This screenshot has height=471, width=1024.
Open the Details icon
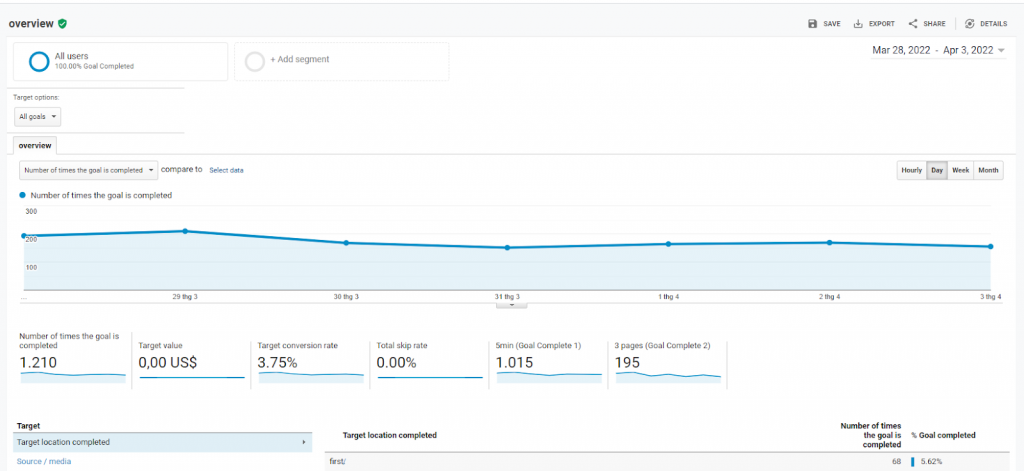970,24
